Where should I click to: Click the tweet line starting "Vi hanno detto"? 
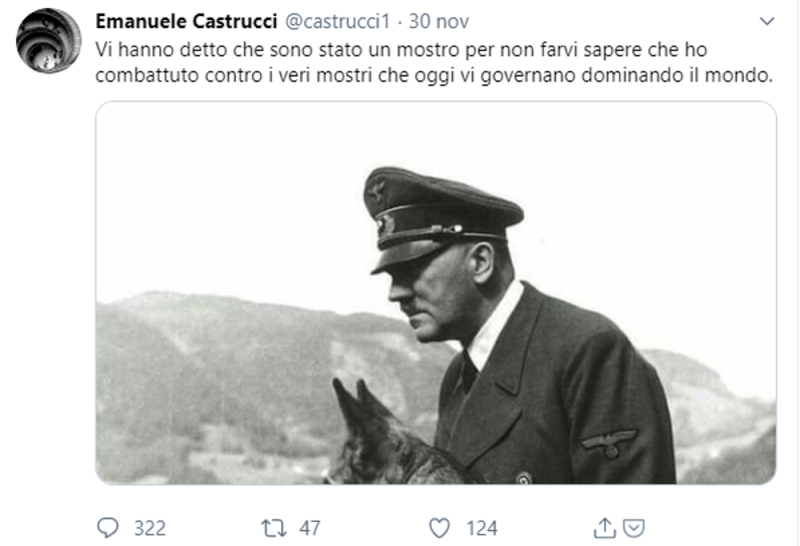click(x=401, y=50)
